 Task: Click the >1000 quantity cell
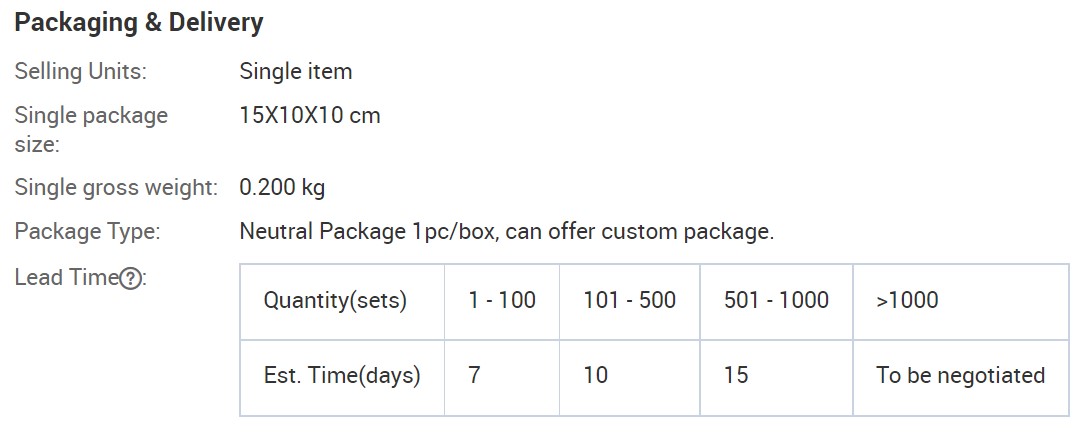coord(961,302)
